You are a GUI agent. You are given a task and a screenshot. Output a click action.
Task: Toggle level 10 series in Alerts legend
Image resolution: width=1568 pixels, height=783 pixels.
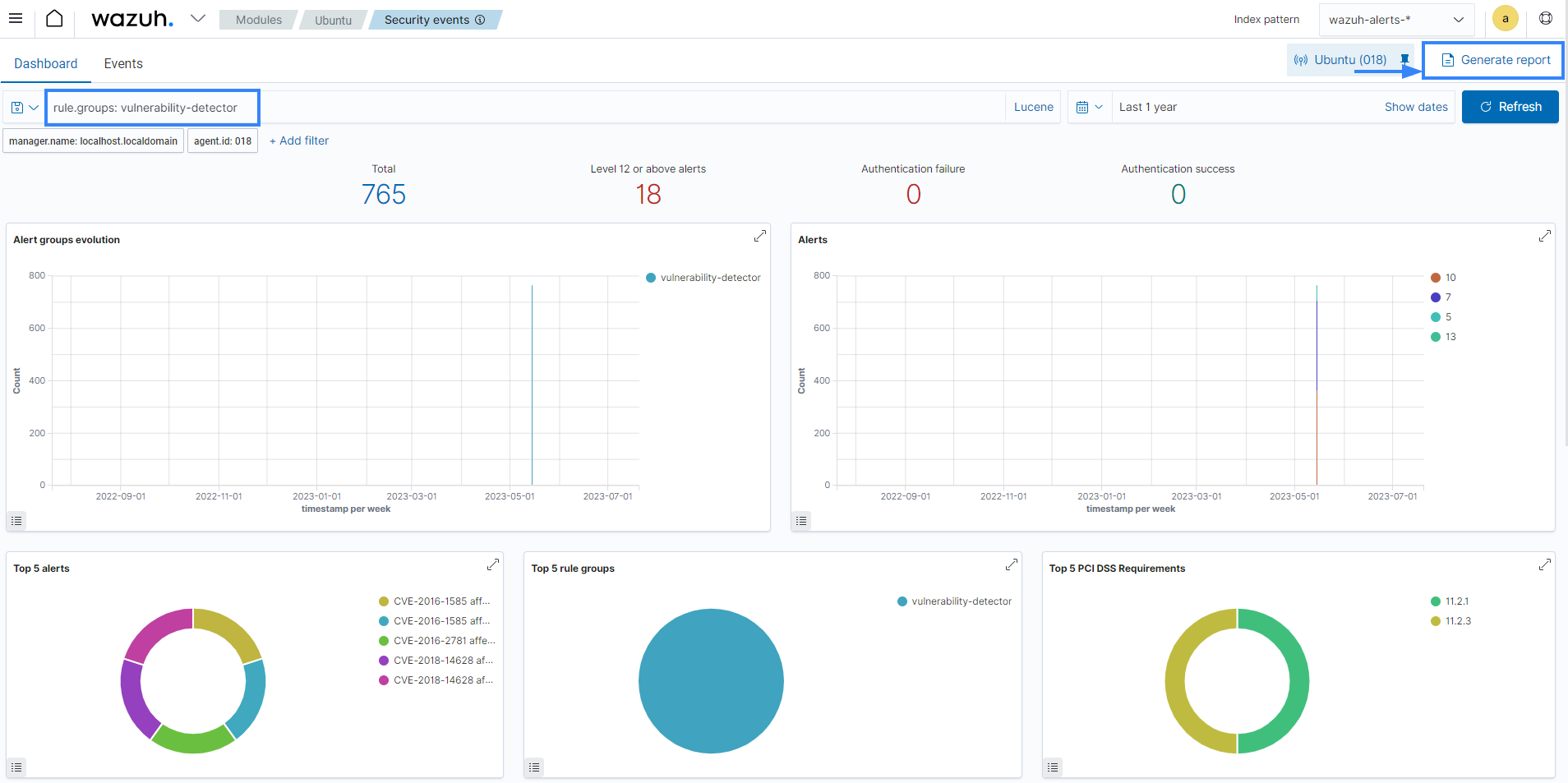point(1450,278)
